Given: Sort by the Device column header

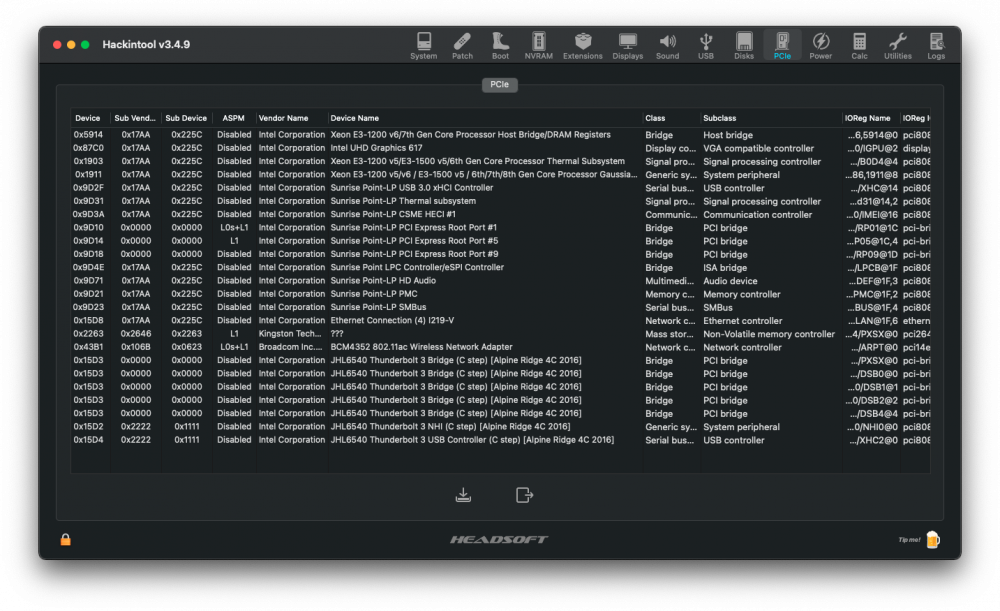Looking at the screenshot, I should 87,118.
